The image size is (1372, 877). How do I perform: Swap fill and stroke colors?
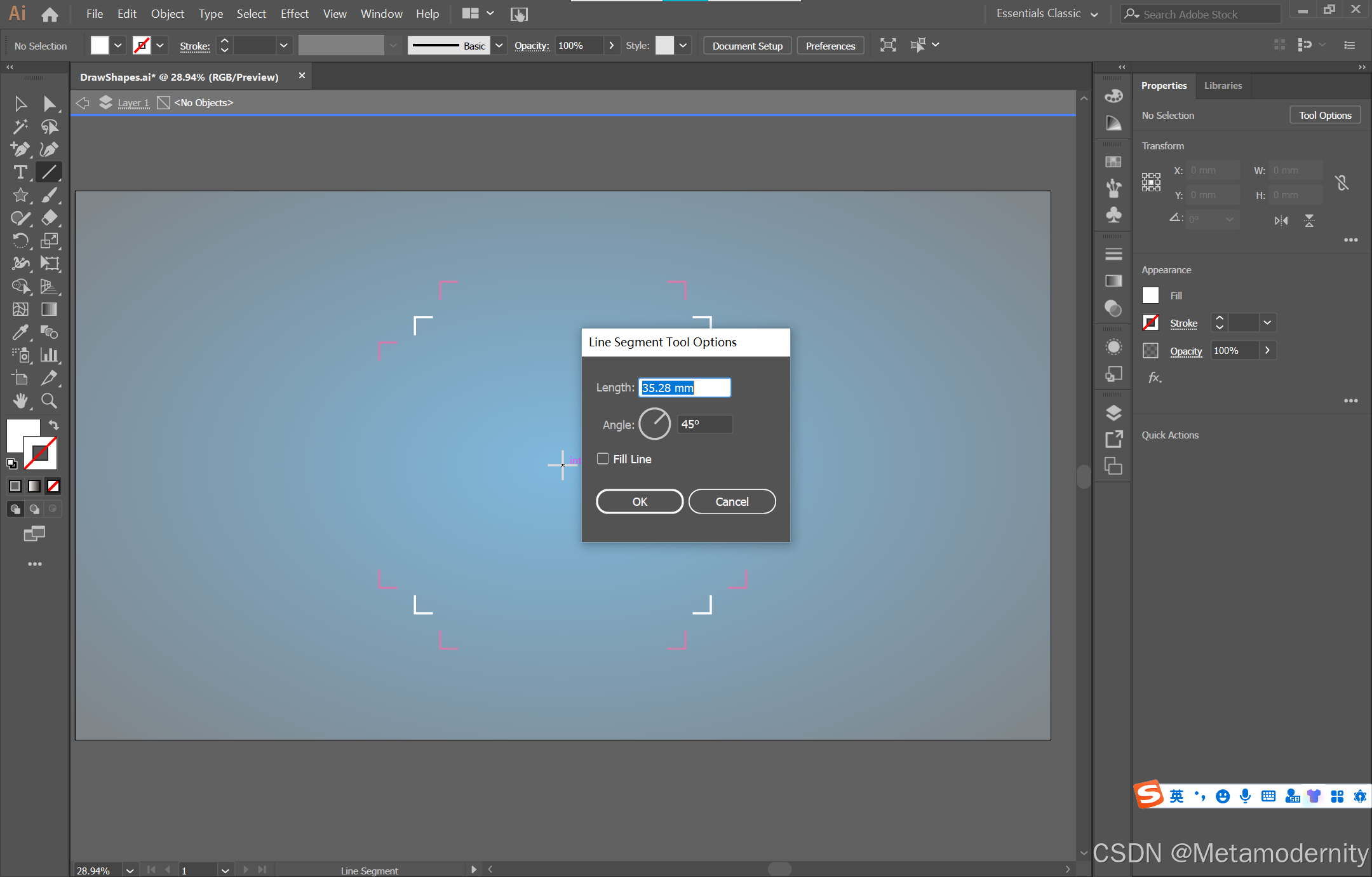54,425
